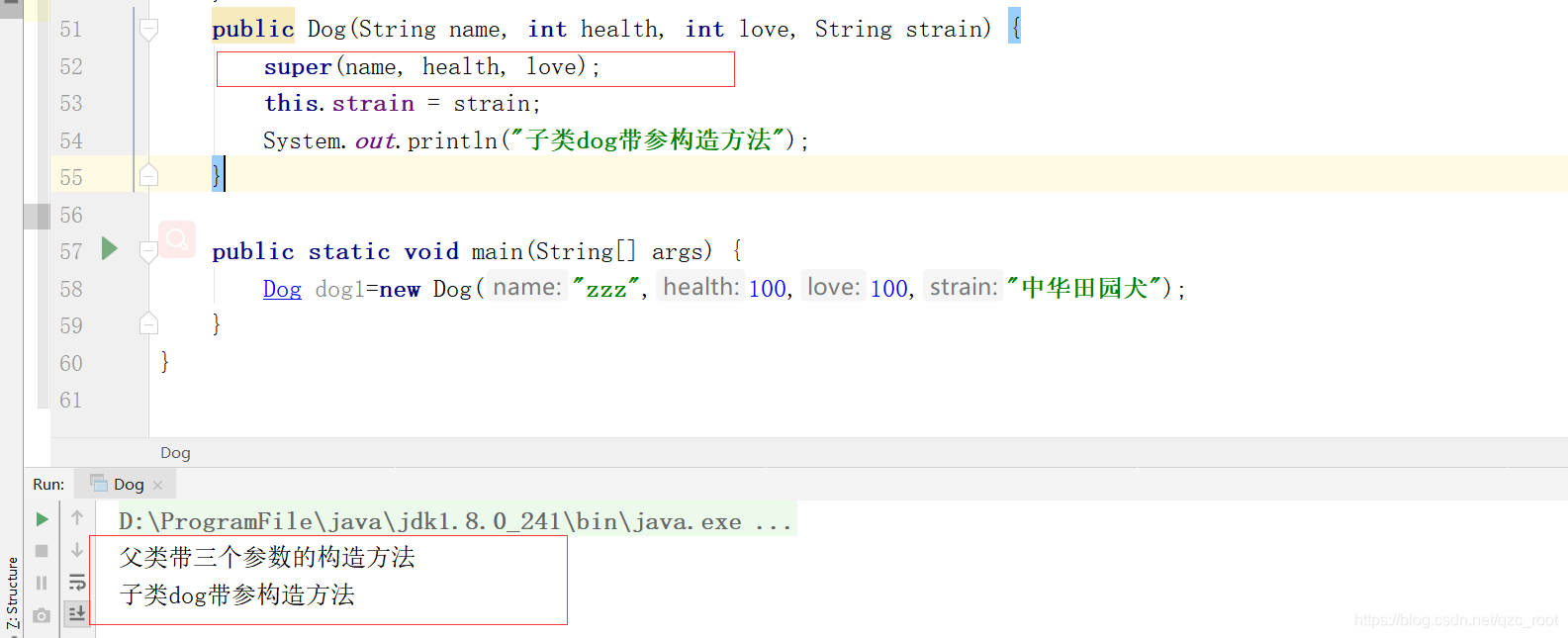The width and height of the screenshot is (1568, 638).
Task: Open the Z: Structure tool window tab
Action: point(12,592)
